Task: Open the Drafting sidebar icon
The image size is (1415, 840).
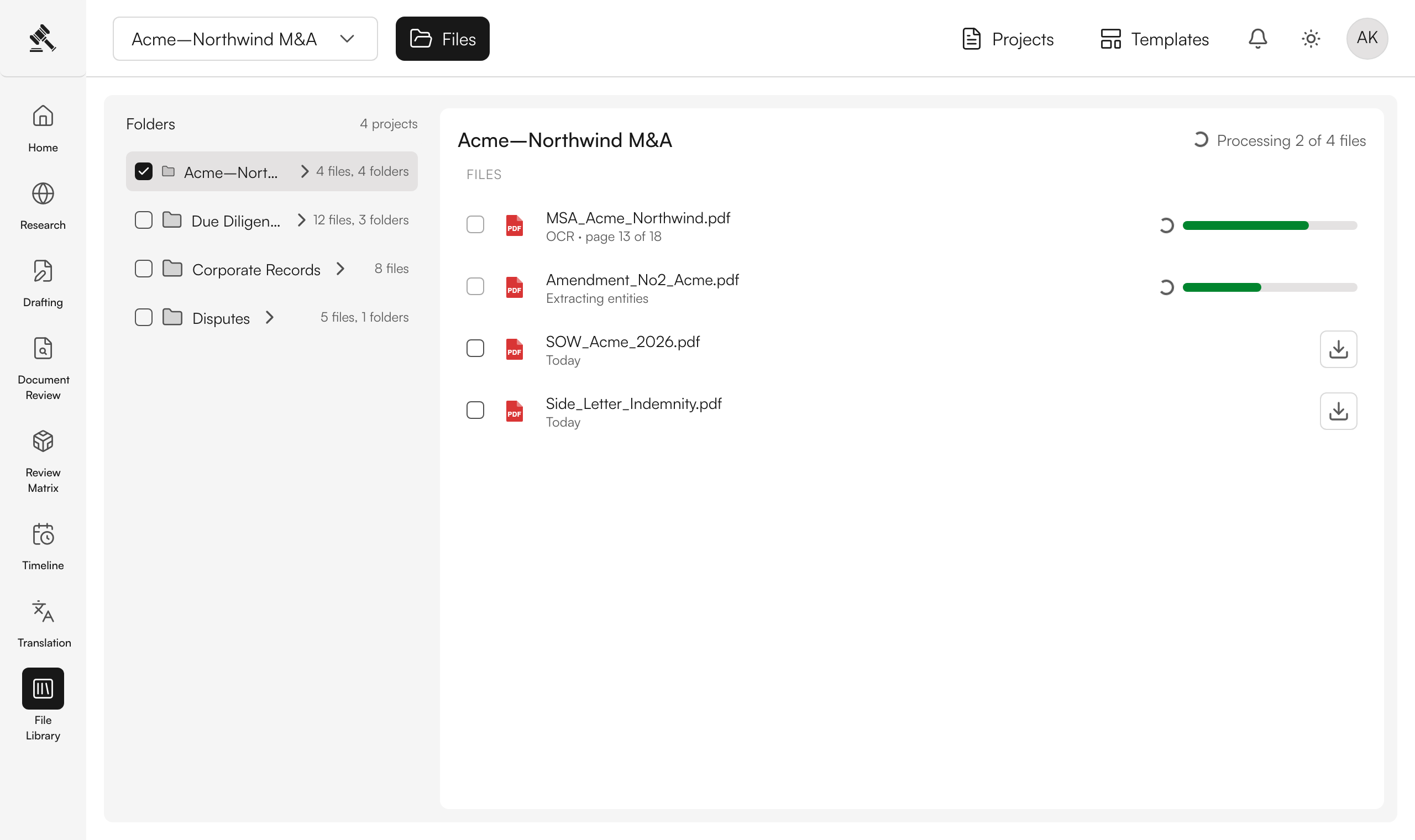Action: pyautogui.click(x=43, y=272)
